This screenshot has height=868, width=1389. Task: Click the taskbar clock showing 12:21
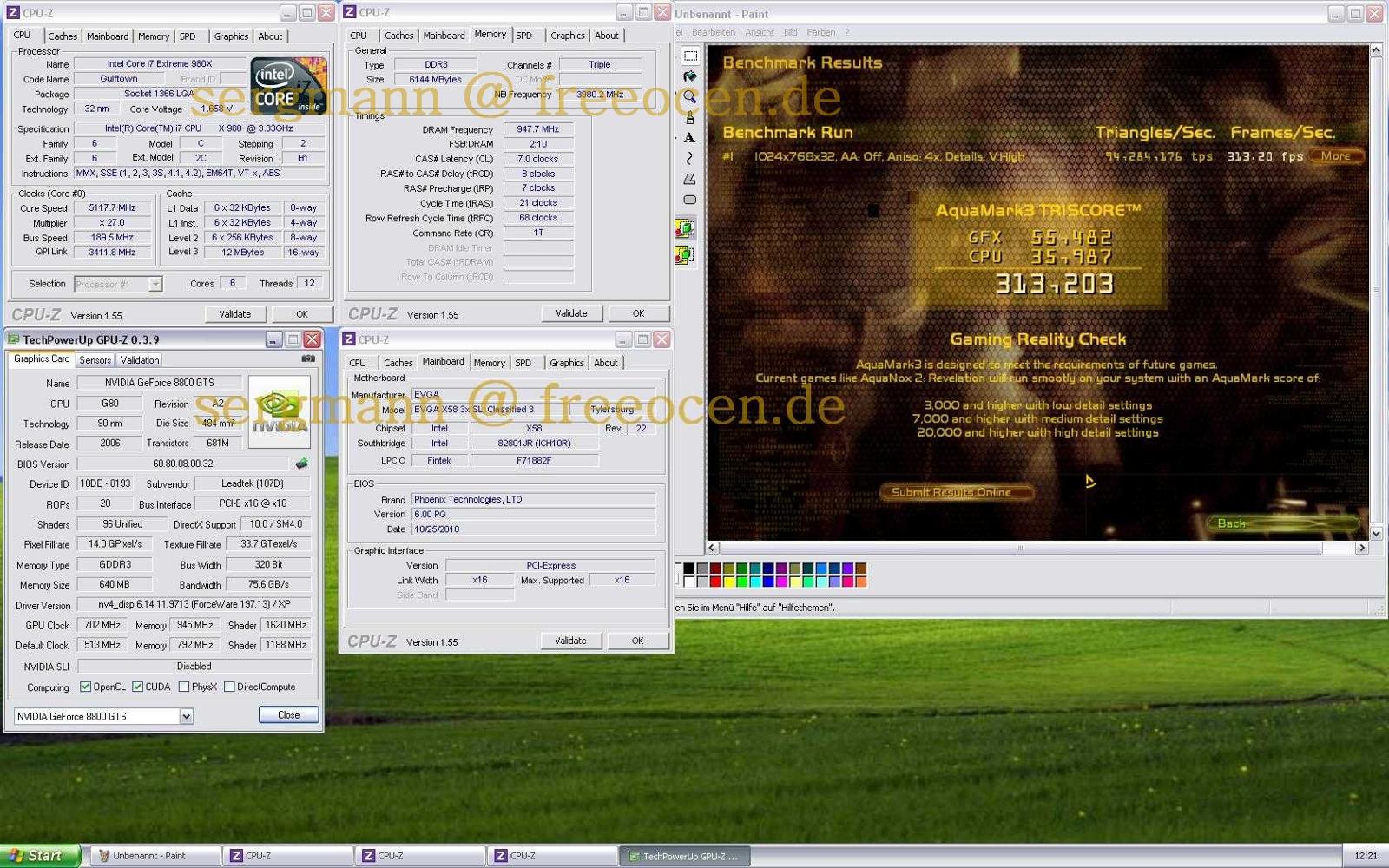click(1366, 856)
